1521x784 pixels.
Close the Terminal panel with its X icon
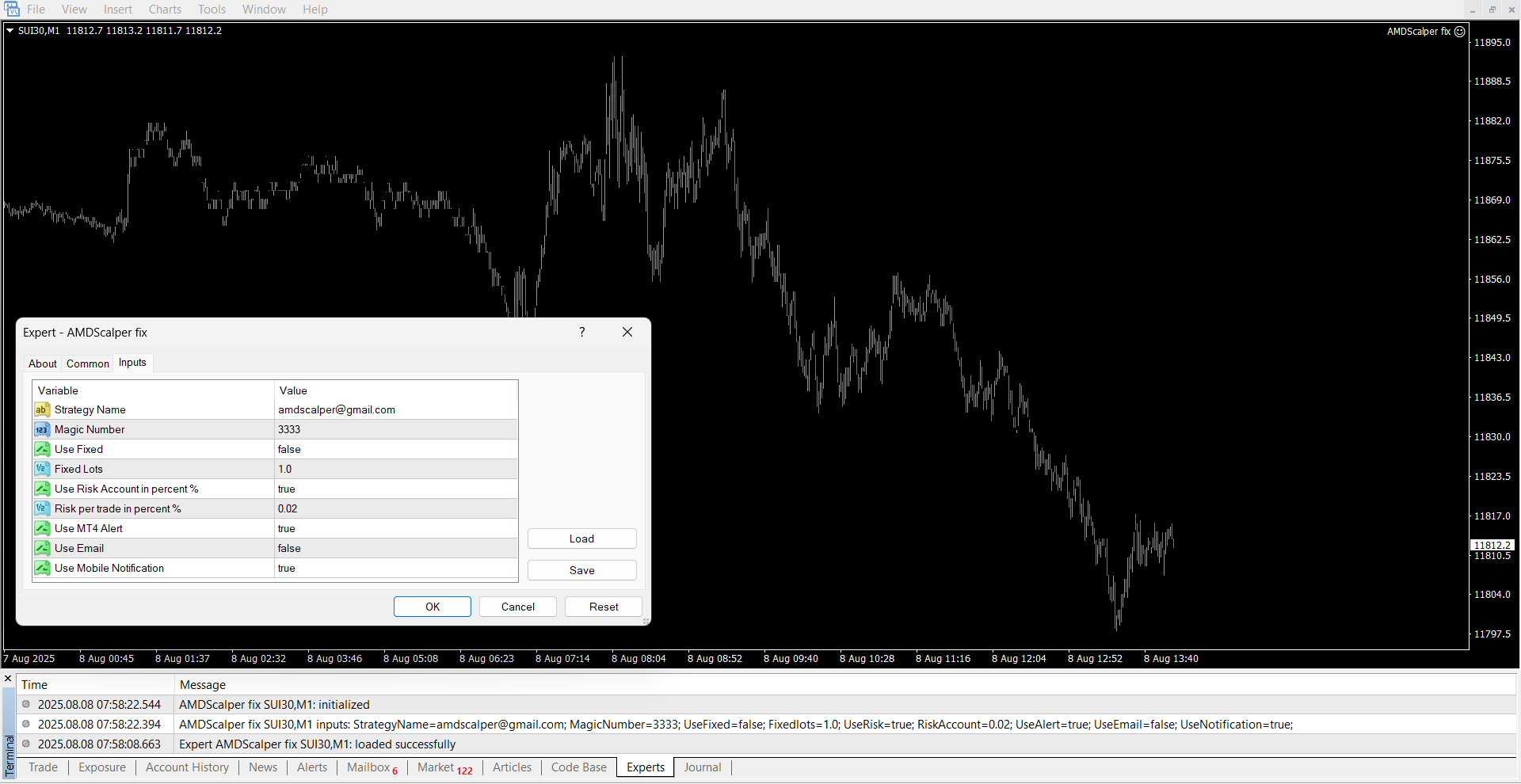point(9,679)
